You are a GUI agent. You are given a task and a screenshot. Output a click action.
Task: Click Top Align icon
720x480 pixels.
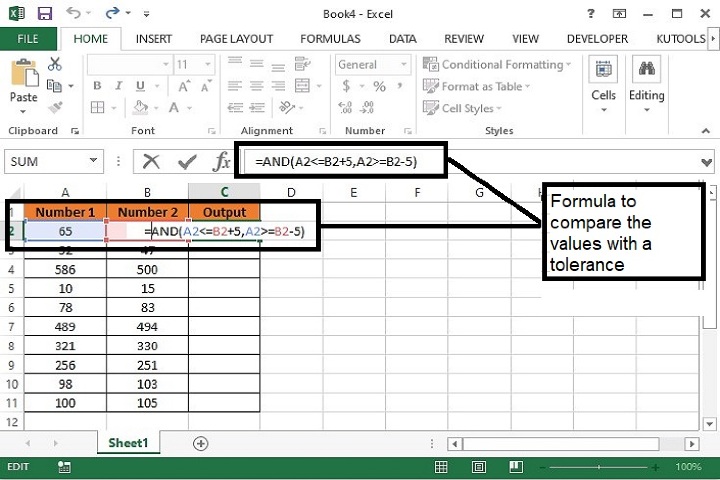click(235, 63)
